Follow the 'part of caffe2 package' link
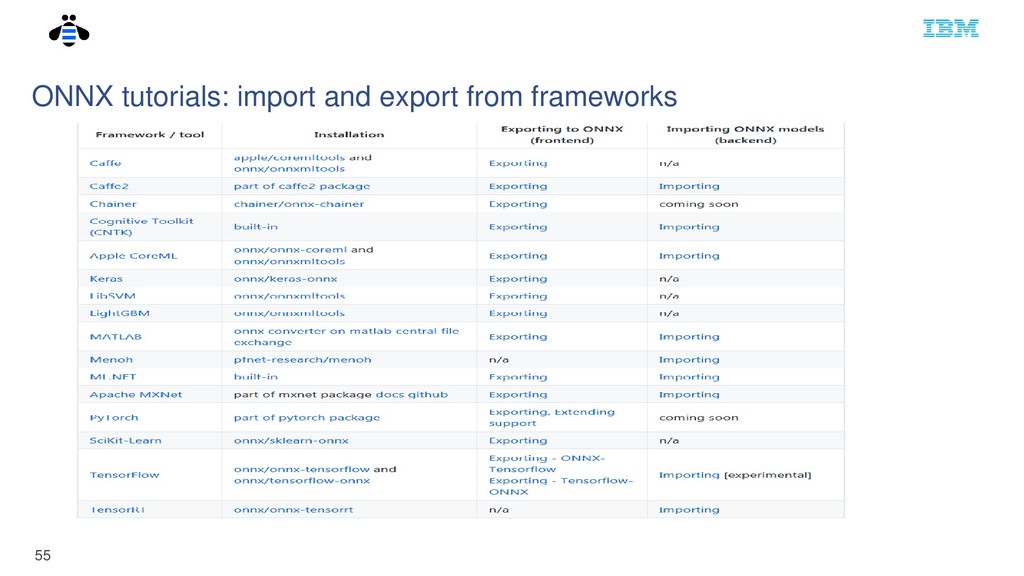The height and width of the screenshot is (576, 1024). click(x=302, y=186)
